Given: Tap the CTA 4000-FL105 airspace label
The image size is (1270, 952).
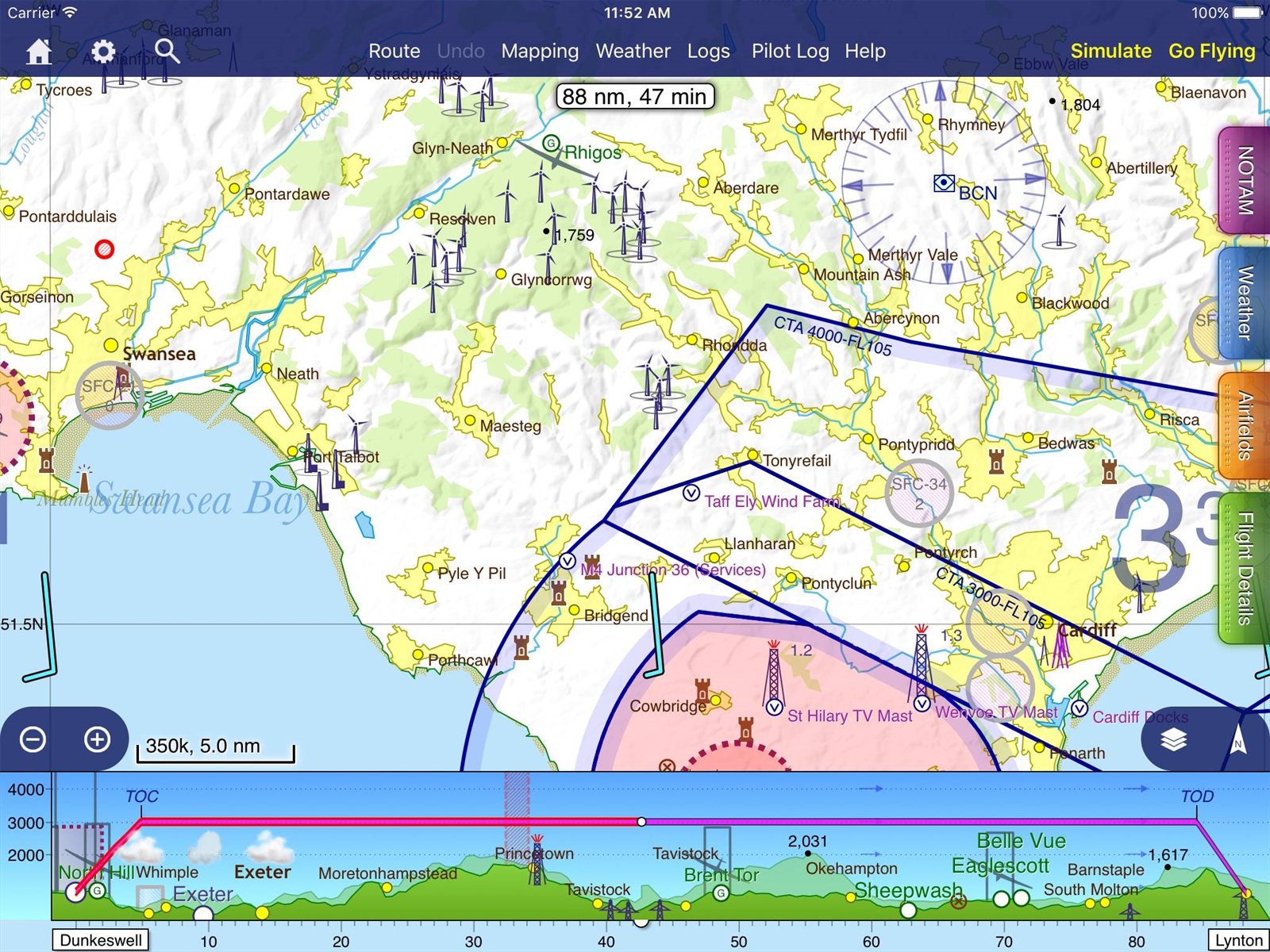Looking at the screenshot, I should coord(833,336).
